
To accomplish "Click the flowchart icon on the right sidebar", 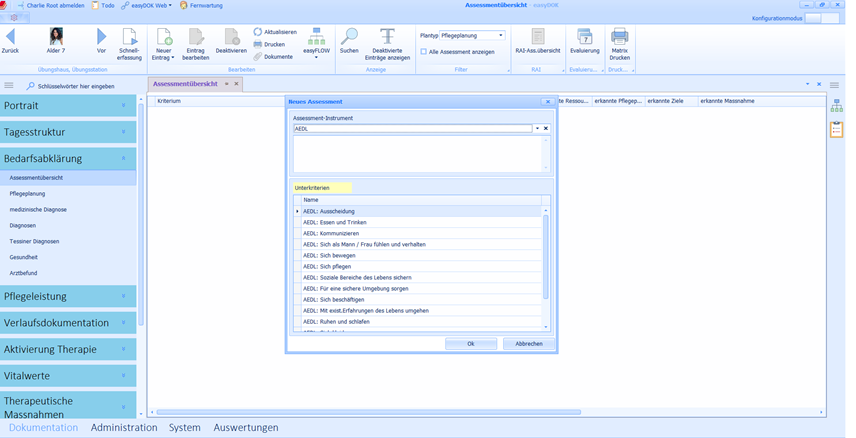I will (836, 106).
